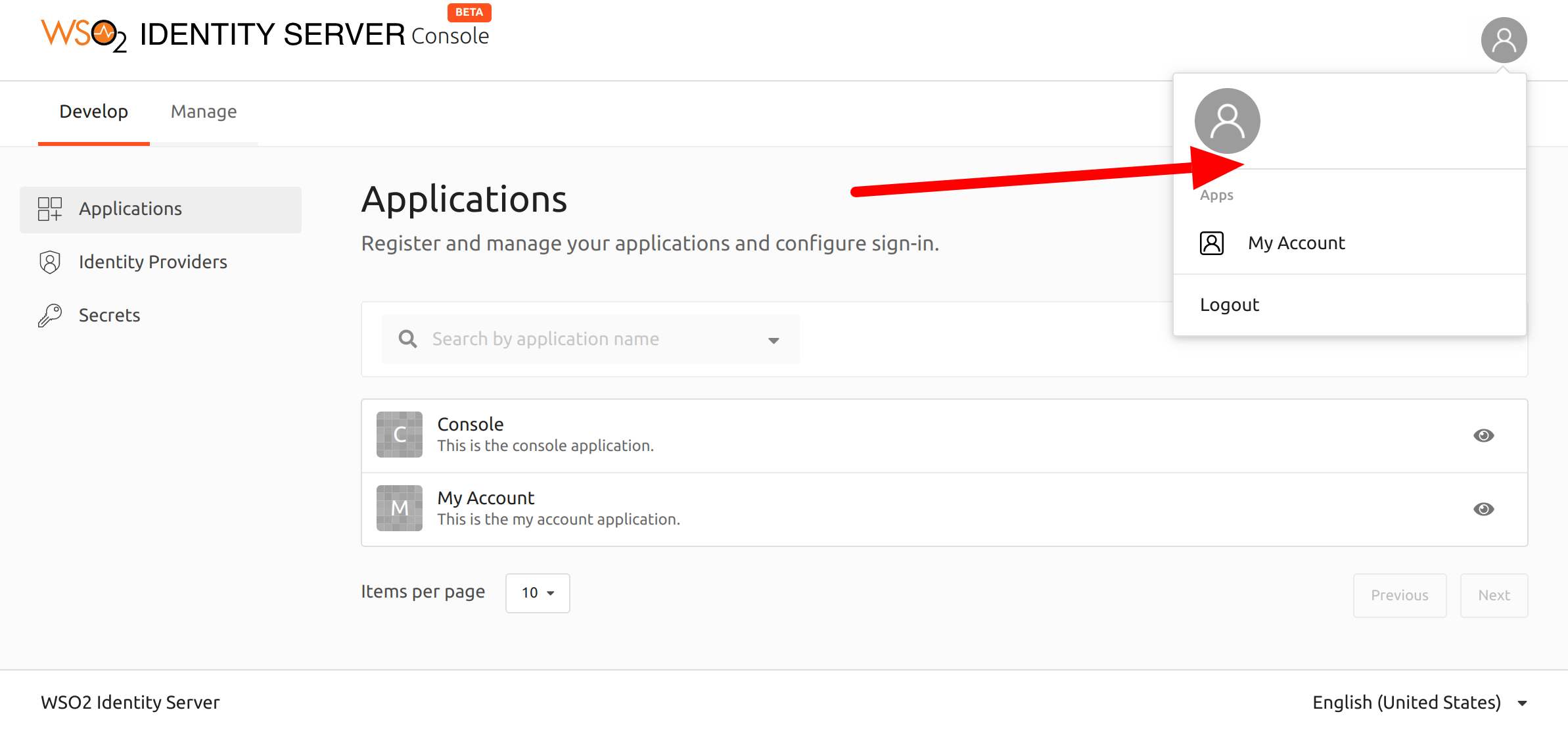Click Logout in the user menu
1568x735 pixels.
coord(1229,305)
